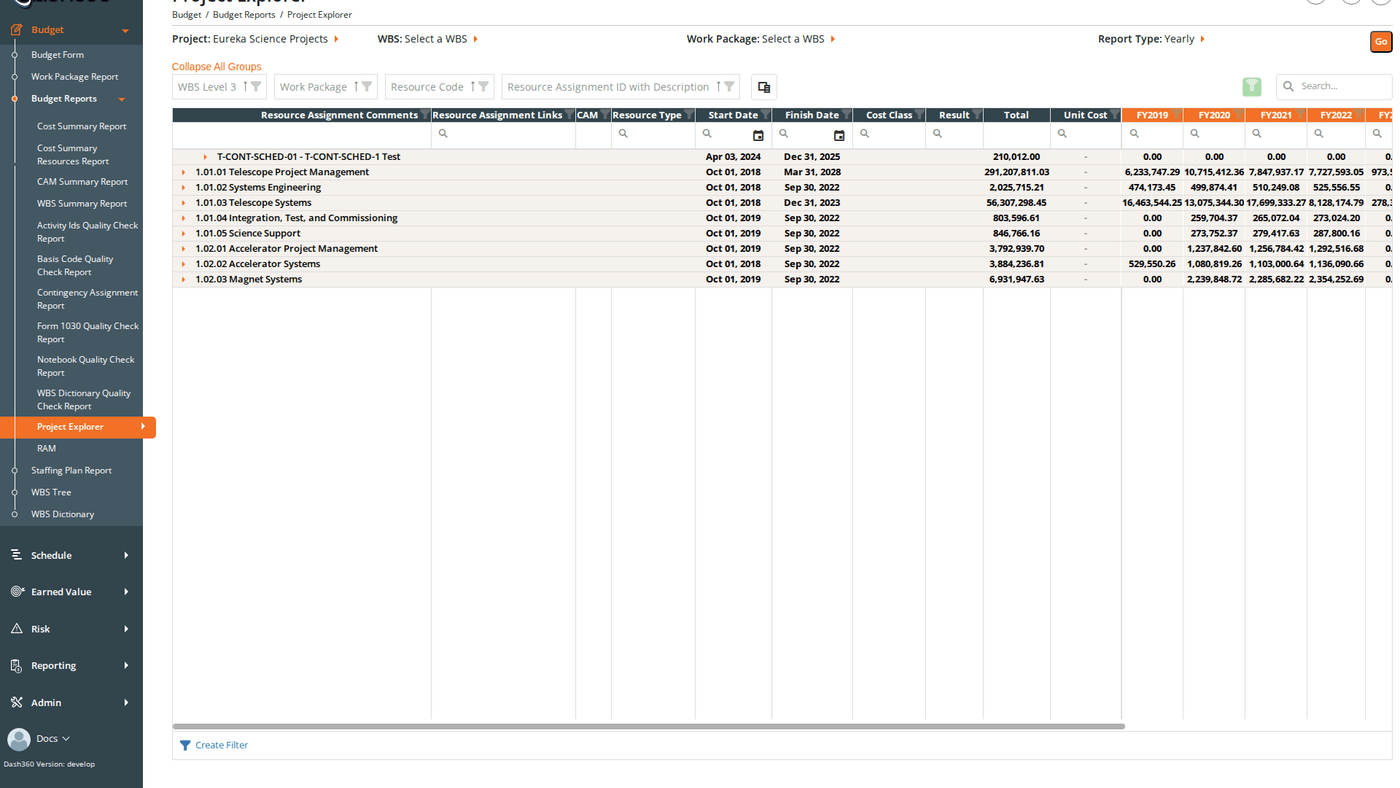The width and height of the screenshot is (1400, 788).
Task: Click filter icon in Resource Assignment Comments header
Action: pyautogui.click(x=425, y=115)
